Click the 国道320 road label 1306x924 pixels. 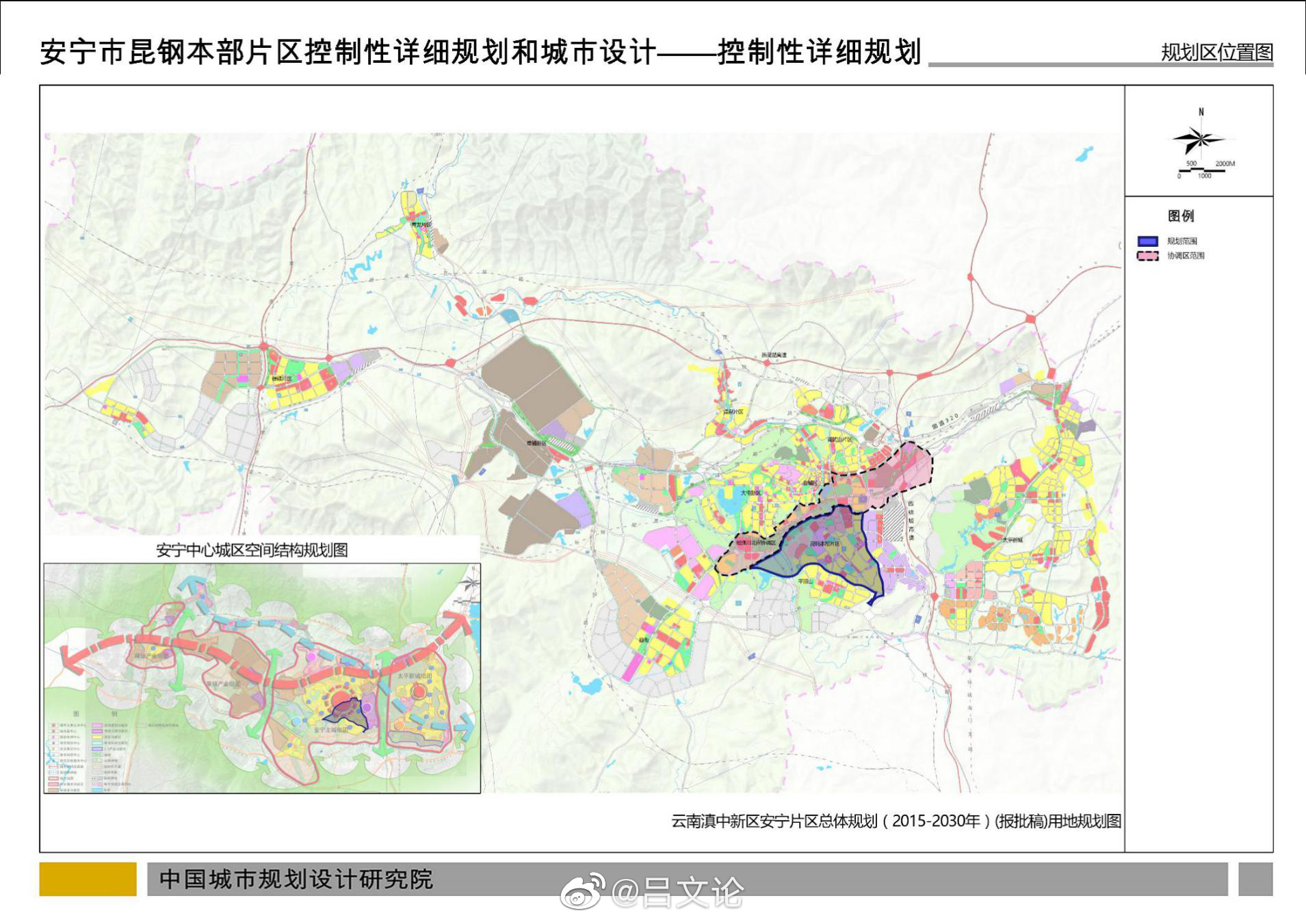945,421
